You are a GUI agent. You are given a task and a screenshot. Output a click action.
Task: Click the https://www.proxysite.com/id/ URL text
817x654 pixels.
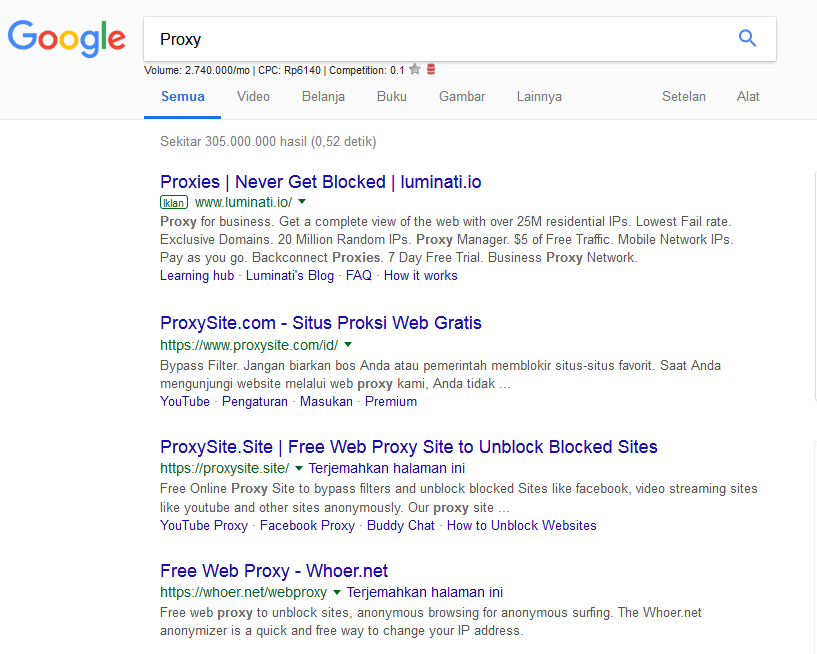coord(249,345)
